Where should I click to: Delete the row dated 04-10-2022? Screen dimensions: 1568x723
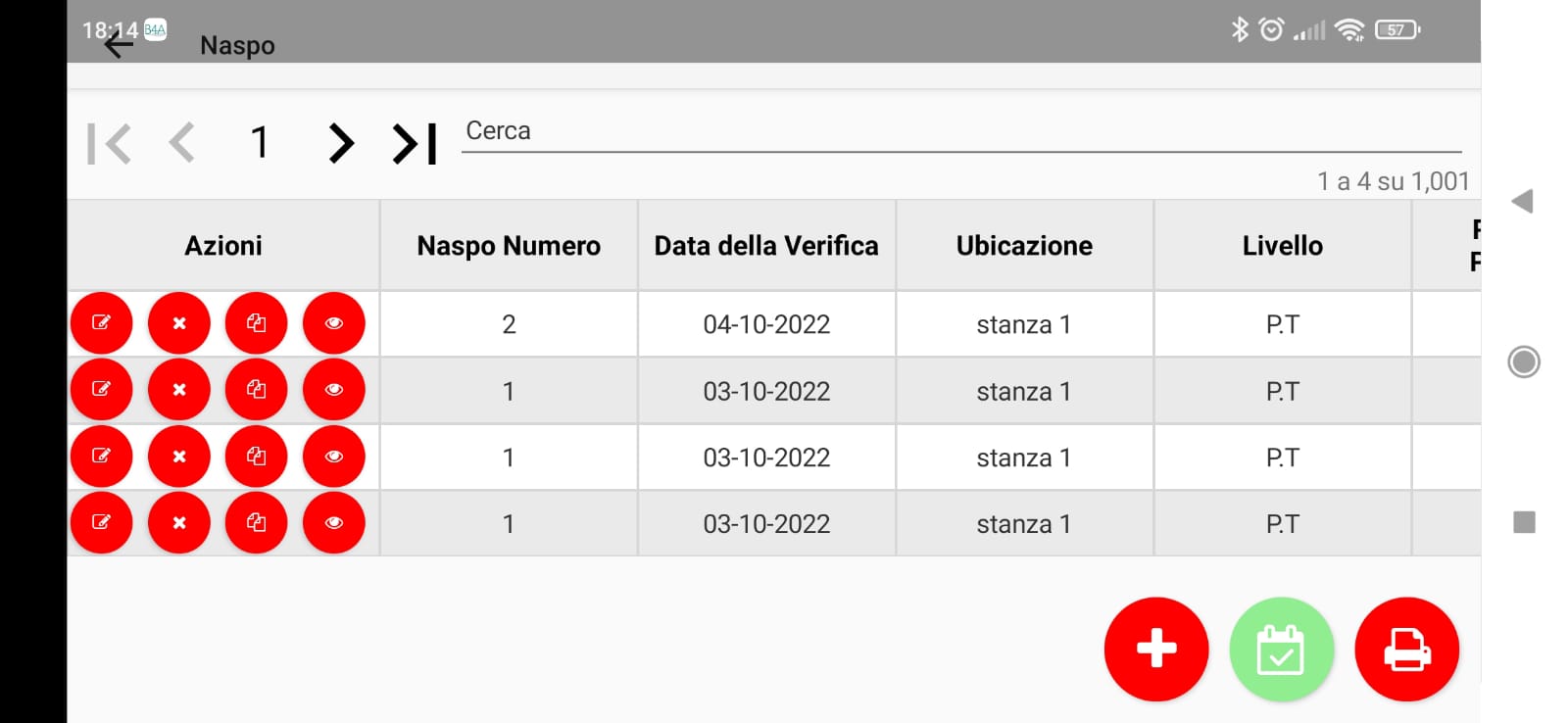tap(178, 323)
